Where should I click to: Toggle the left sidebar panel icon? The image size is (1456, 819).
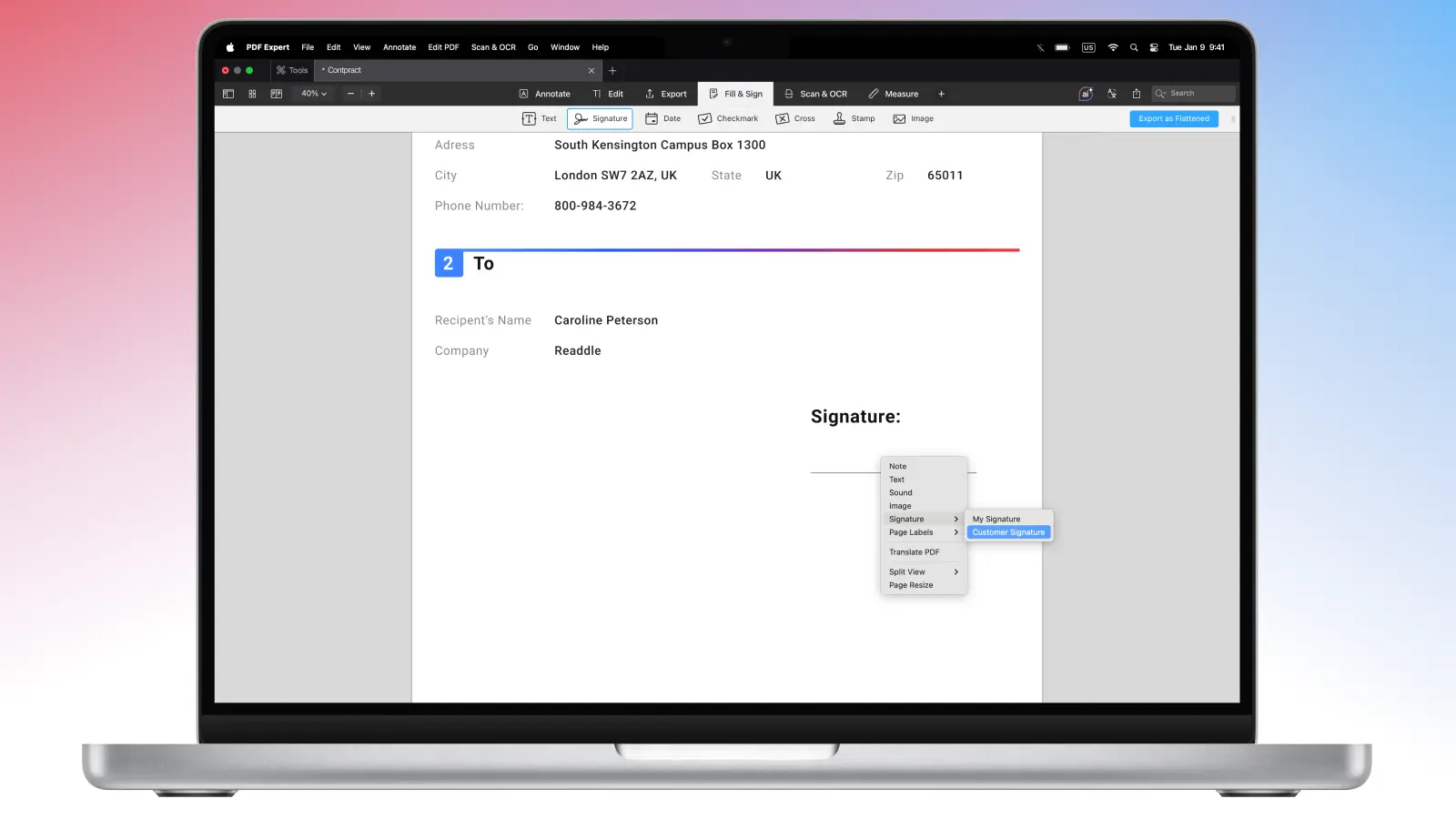pyautogui.click(x=228, y=94)
